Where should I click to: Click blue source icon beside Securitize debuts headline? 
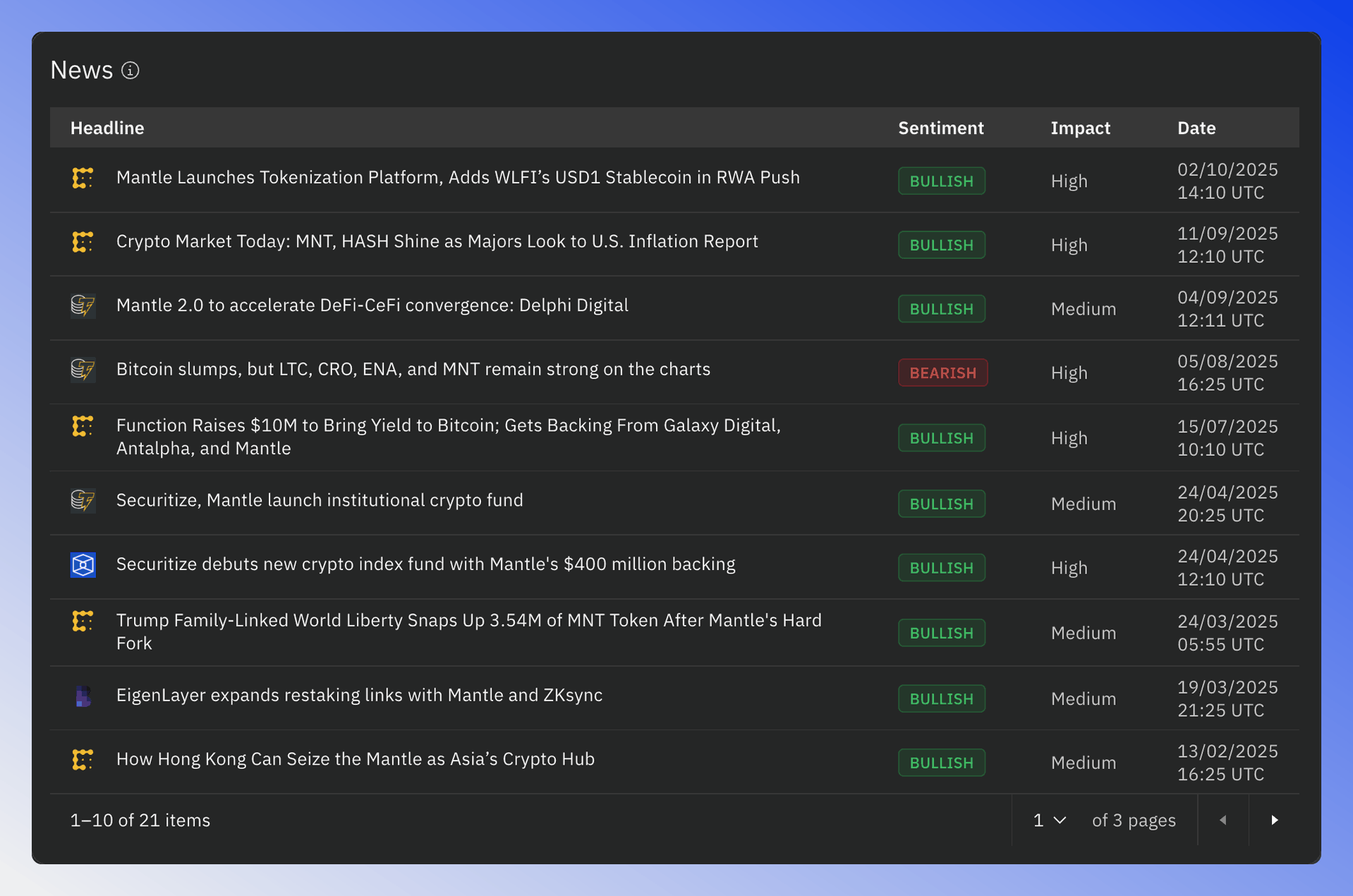coord(83,564)
